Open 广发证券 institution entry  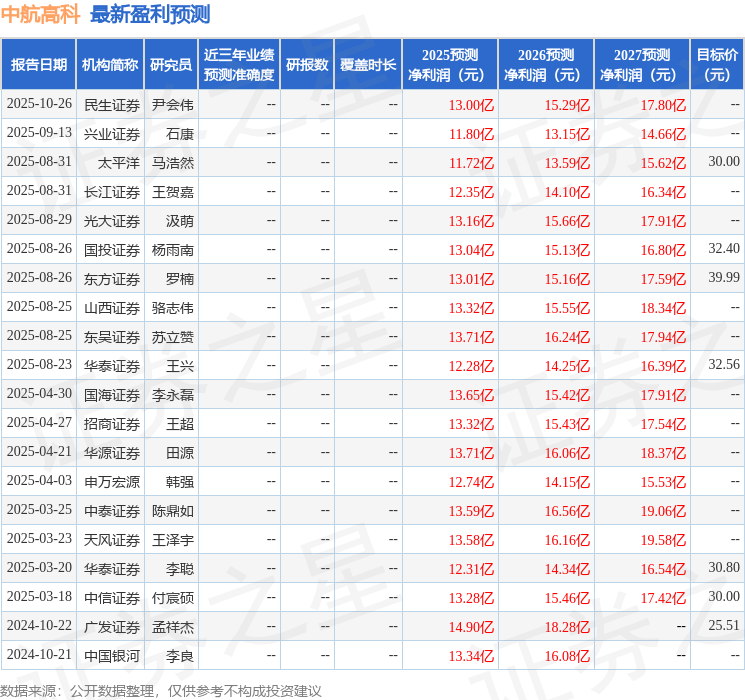tap(112, 626)
